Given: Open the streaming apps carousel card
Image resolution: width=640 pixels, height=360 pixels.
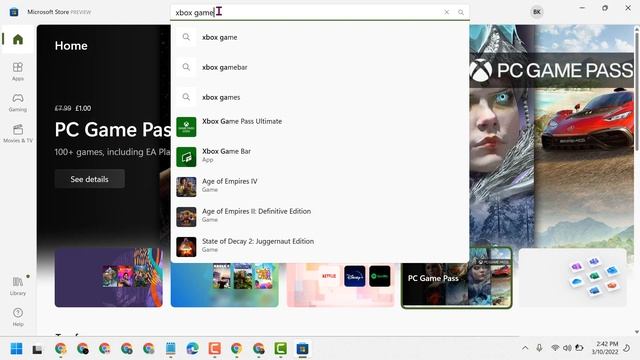Looking at the screenshot, I should point(340,285).
